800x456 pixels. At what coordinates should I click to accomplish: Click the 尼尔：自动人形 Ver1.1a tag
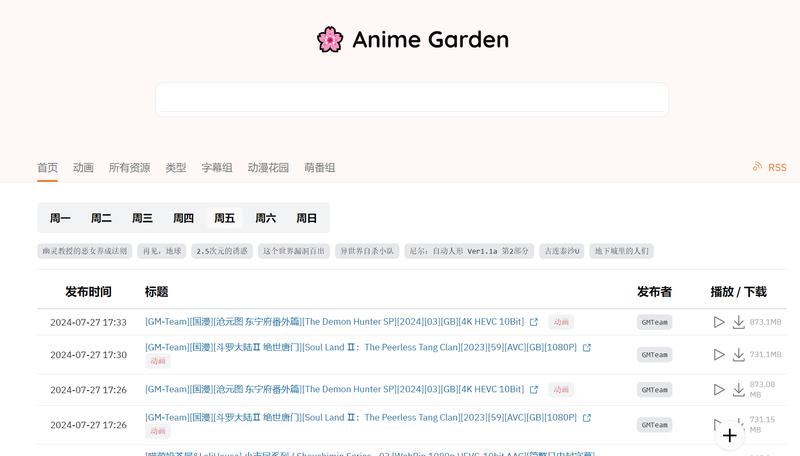pyautogui.click(x=469, y=251)
